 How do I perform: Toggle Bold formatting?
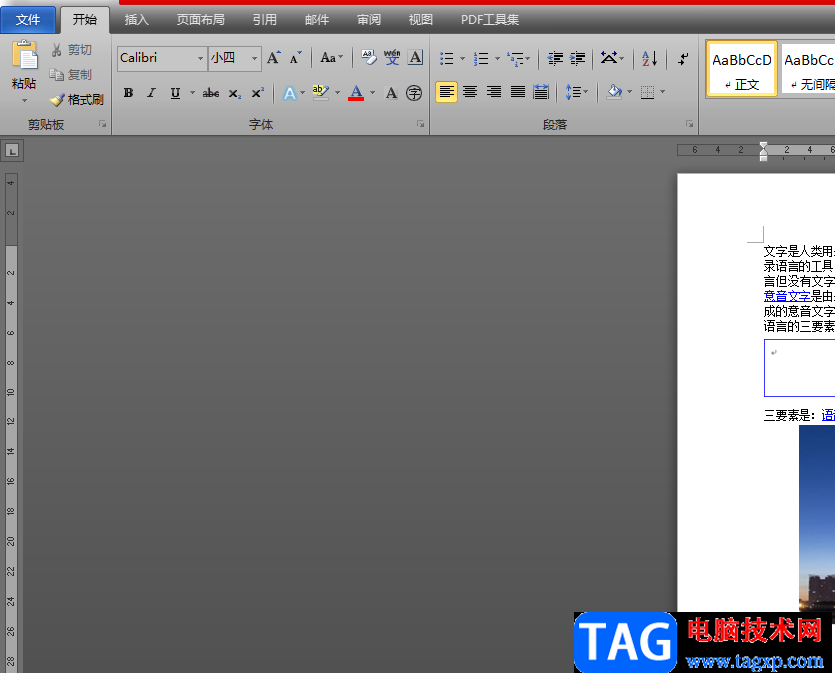point(128,93)
